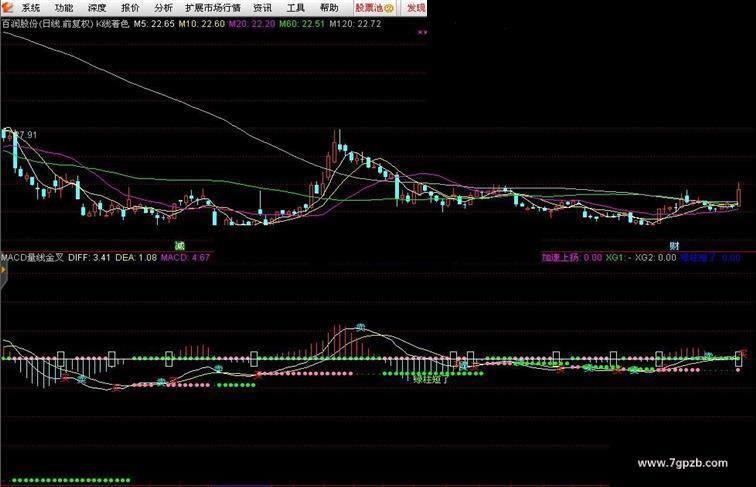Viewport: 756px width, 487px height.
Task: Open the 工具 menu
Action: coord(296,8)
